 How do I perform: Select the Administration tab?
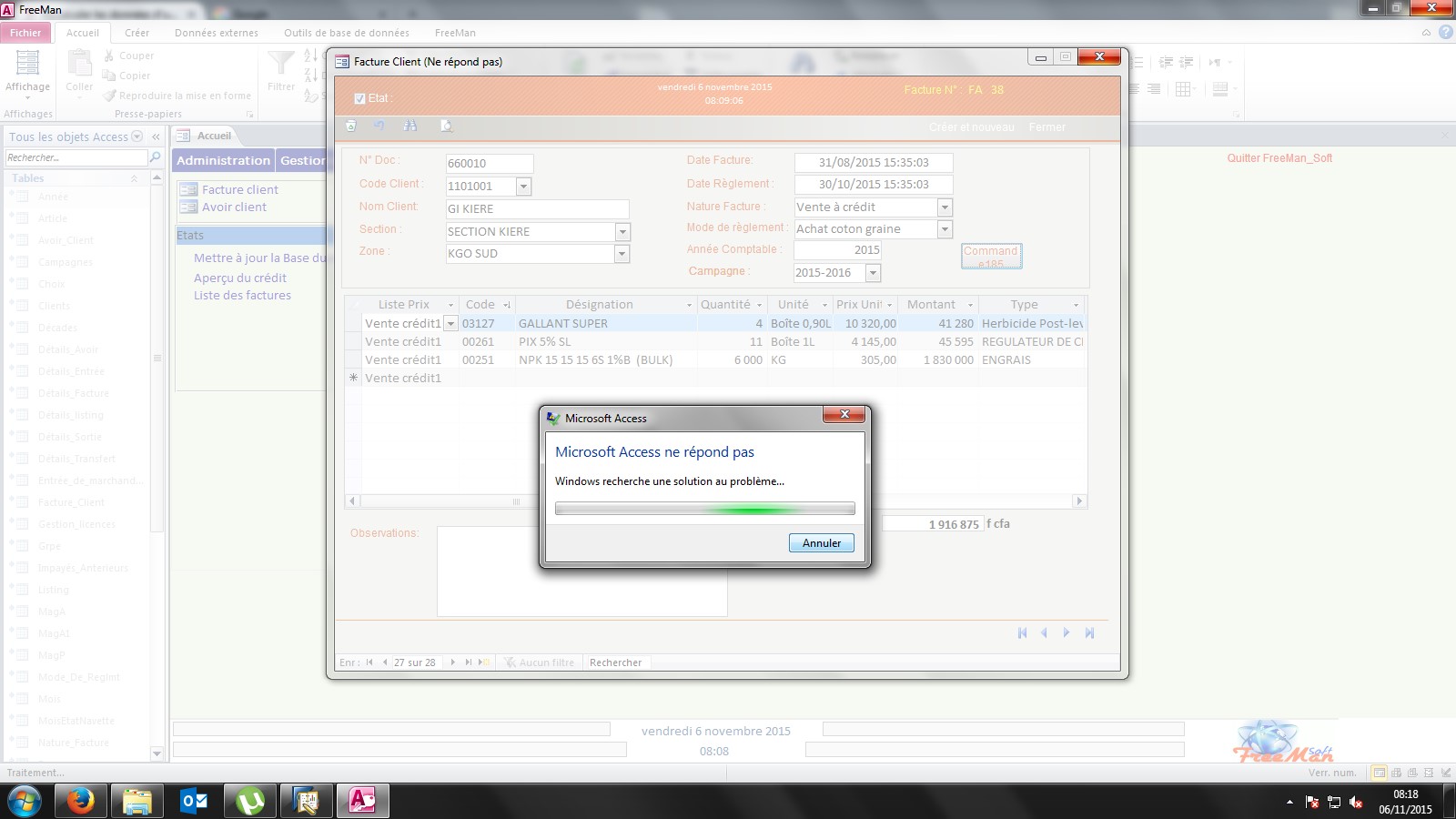point(224,160)
